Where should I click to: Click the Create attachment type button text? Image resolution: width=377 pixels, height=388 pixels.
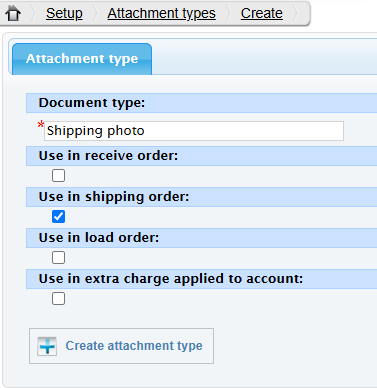coord(134,346)
